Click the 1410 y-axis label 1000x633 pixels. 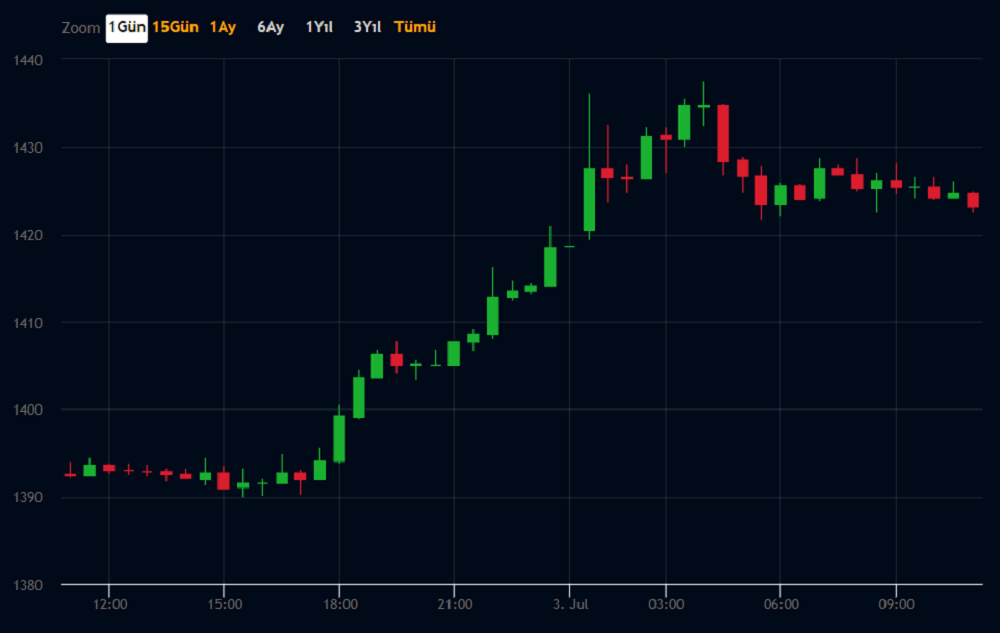(28, 323)
